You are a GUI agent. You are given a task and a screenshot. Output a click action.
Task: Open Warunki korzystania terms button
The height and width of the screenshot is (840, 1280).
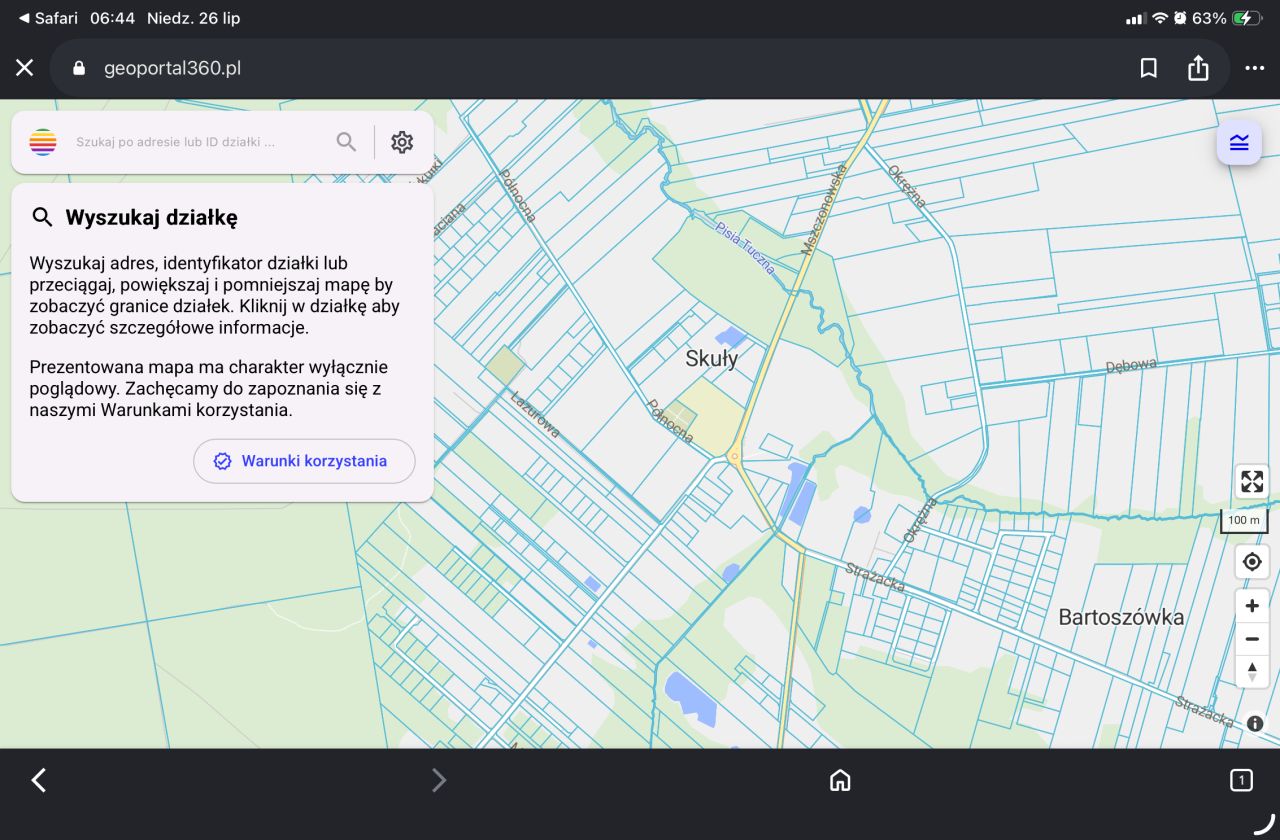304,461
